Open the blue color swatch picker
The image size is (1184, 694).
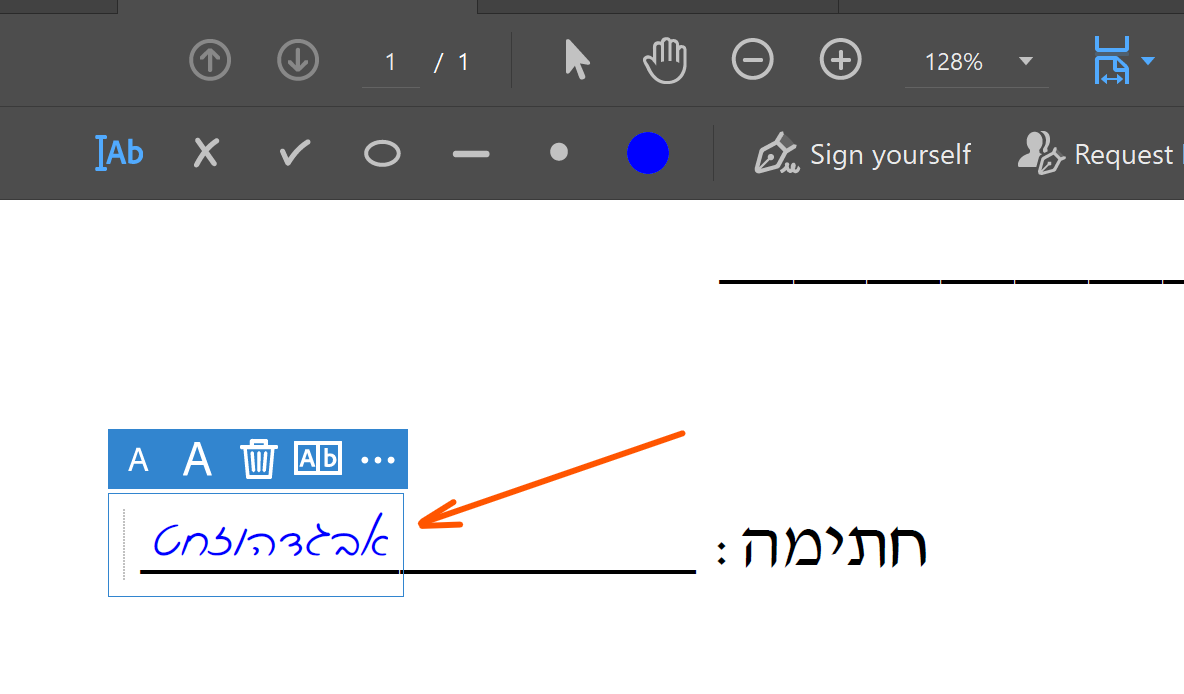pyautogui.click(x=648, y=153)
